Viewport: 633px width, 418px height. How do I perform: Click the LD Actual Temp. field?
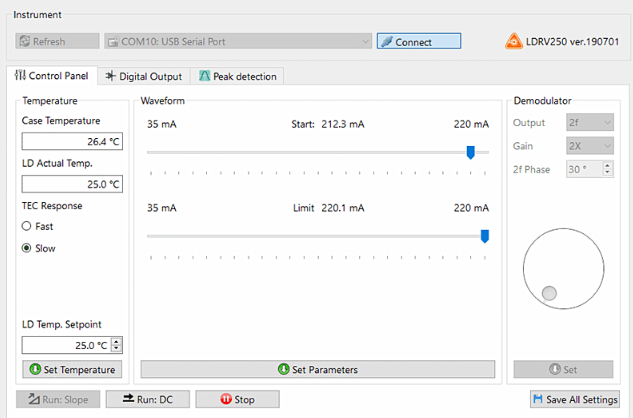tap(72, 184)
